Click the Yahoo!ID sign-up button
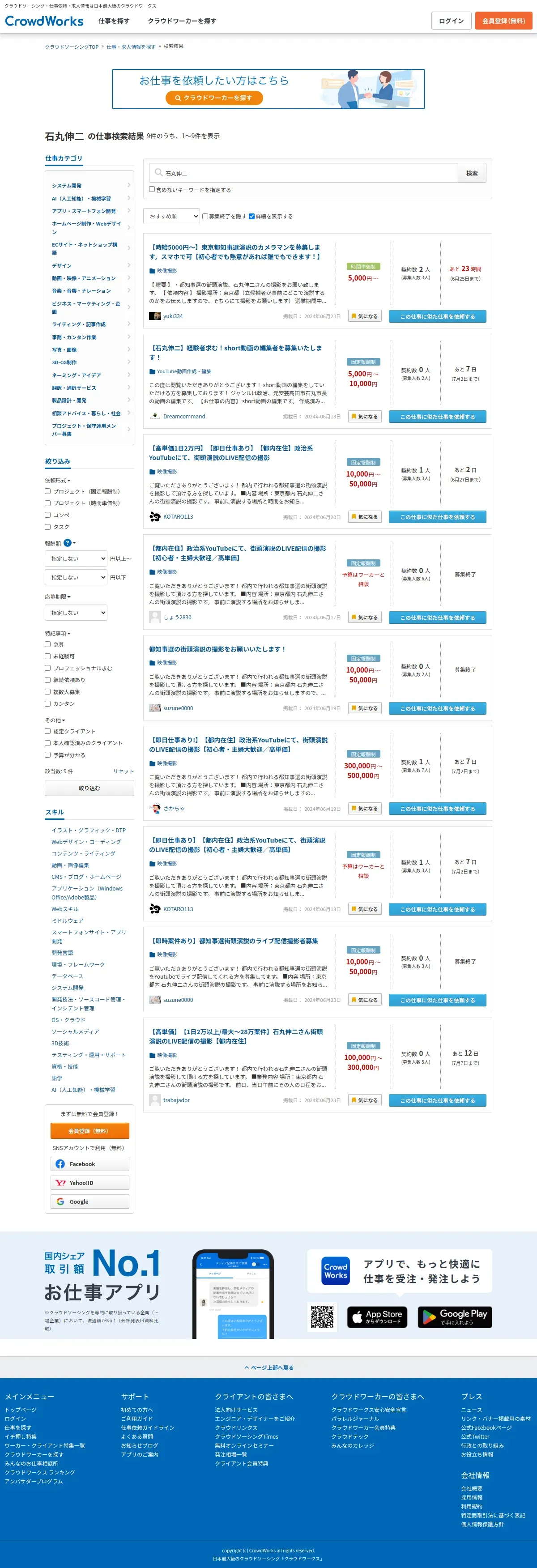The height and width of the screenshot is (1568, 537). coord(89,1183)
